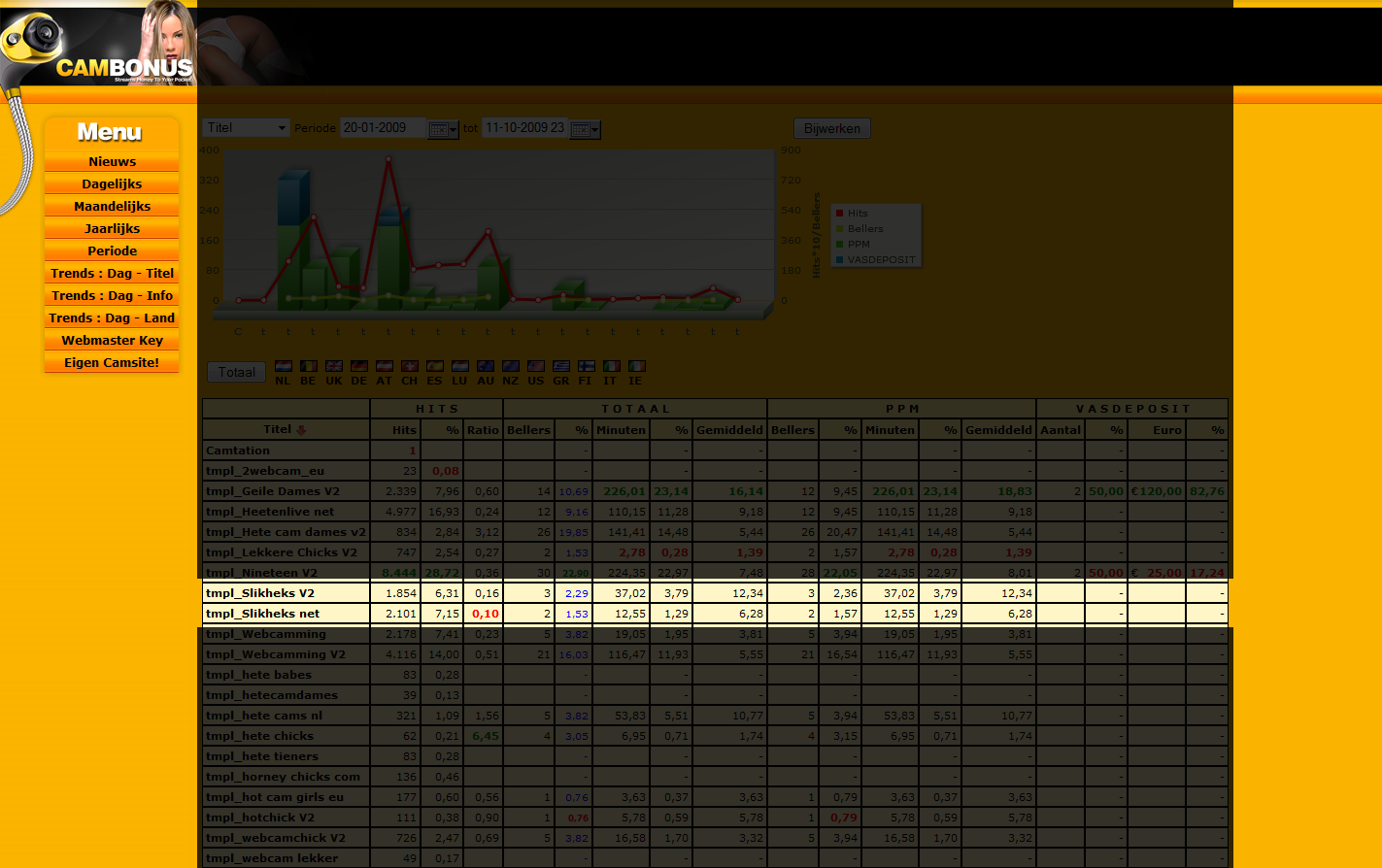Select the tmpl_Webcamming V2 row
The image size is (1382, 868).
coord(715,654)
